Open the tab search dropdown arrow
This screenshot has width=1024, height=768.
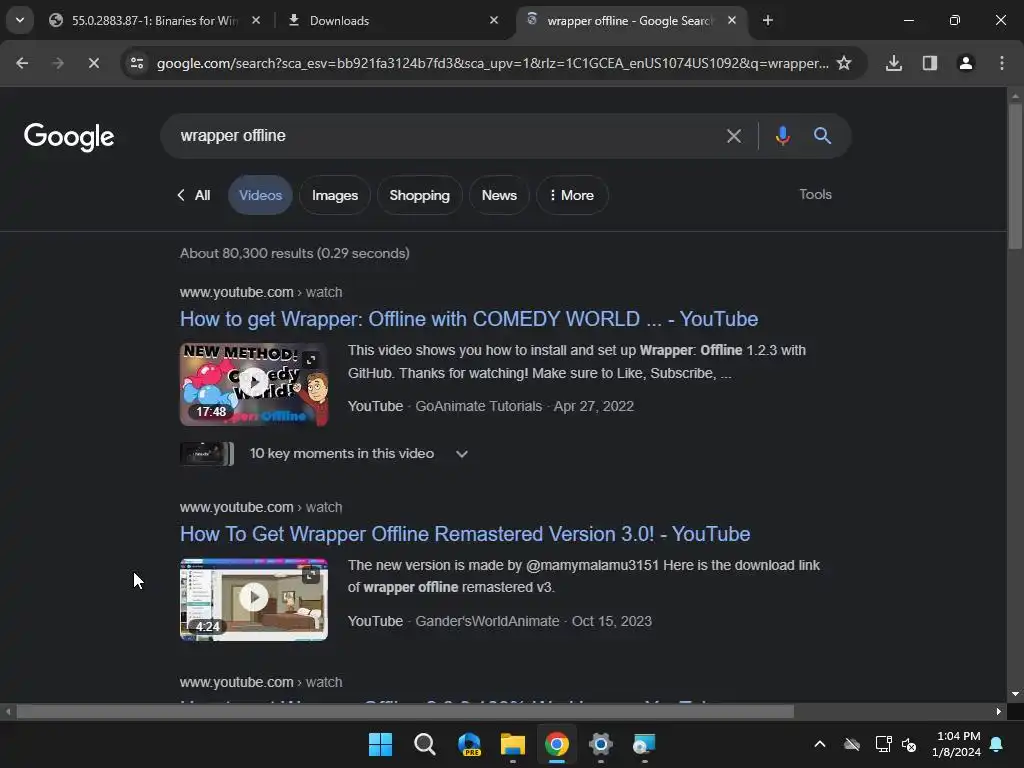coord(20,20)
